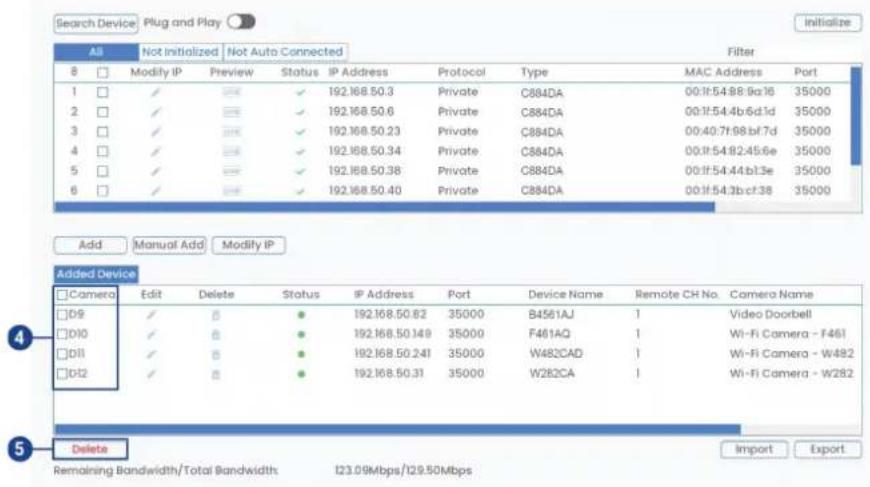This screenshot has height=487, width=870.
Task: Click the Export button
Action: click(828, 449)
